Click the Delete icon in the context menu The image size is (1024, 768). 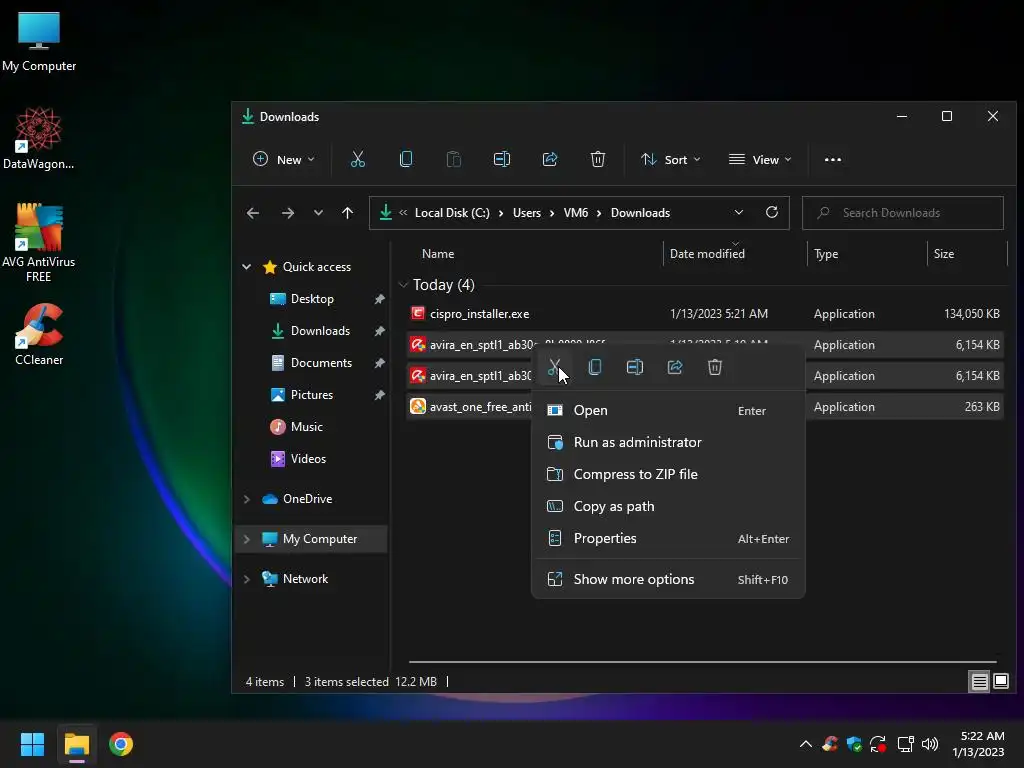point(715,367)
